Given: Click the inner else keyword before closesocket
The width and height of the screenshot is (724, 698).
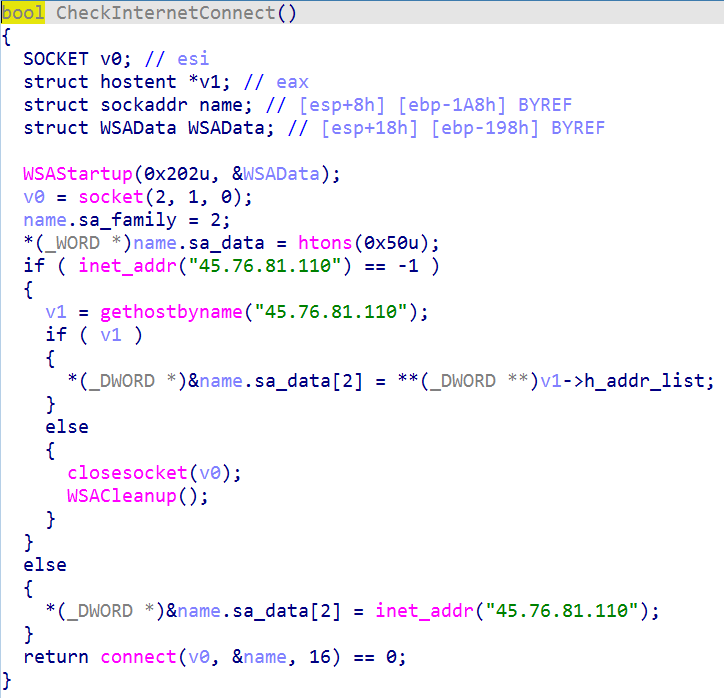Looking at the screenshot, I should pos(67,427).
